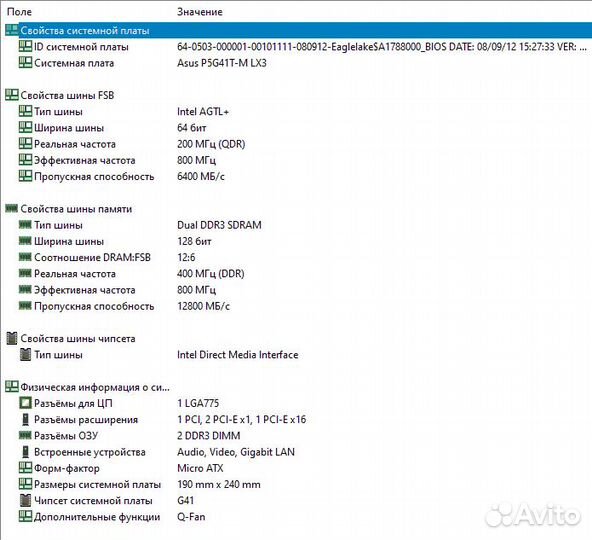Viewport: 592px width, 540px height.
Task: Click the Asus P5G41T-M LX3 value
Action: [x=222, y=63]
